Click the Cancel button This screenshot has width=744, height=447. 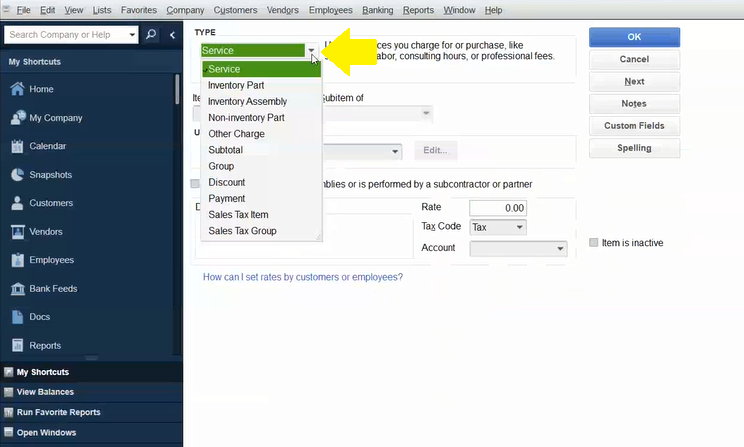coord(634,59)
